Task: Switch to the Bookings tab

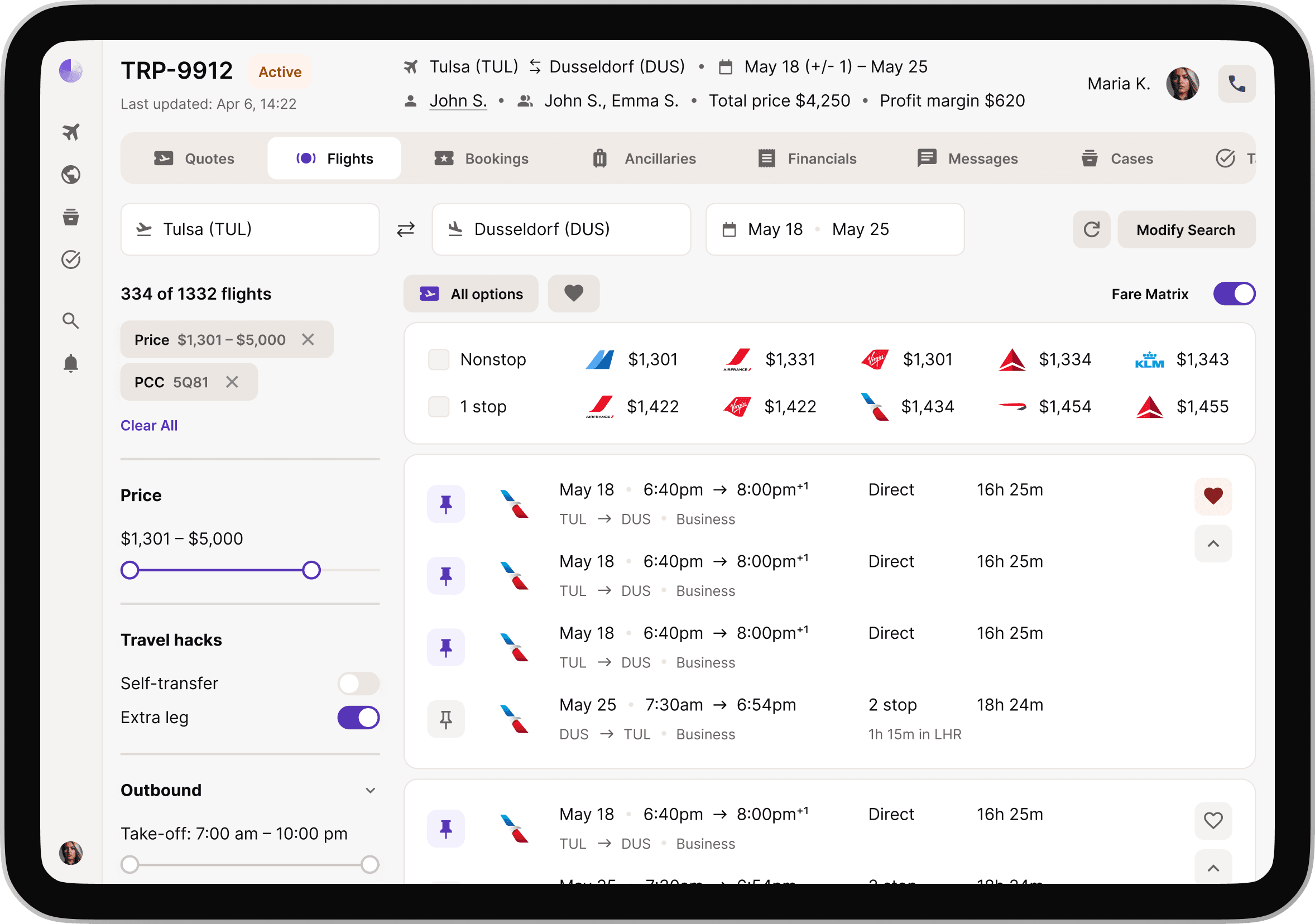Action: click(481, 158)
